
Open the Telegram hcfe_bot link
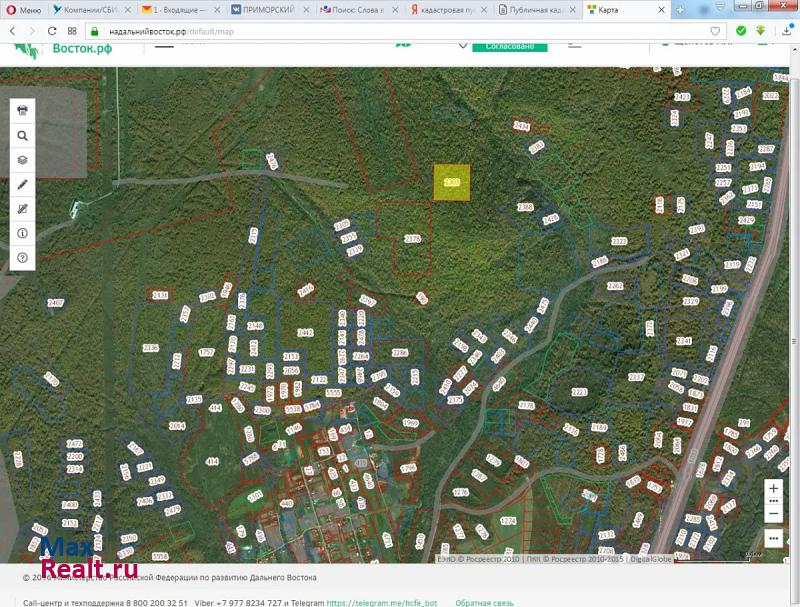click(381, 603)
